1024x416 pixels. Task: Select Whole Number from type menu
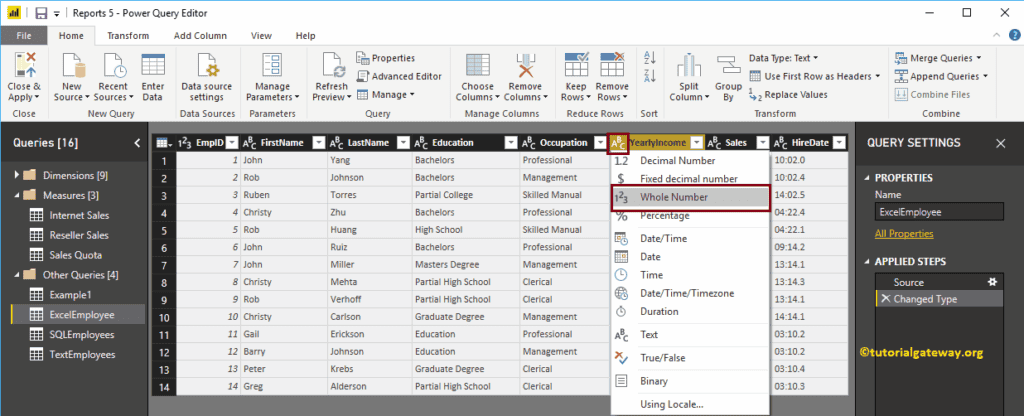tap(691, 197)
